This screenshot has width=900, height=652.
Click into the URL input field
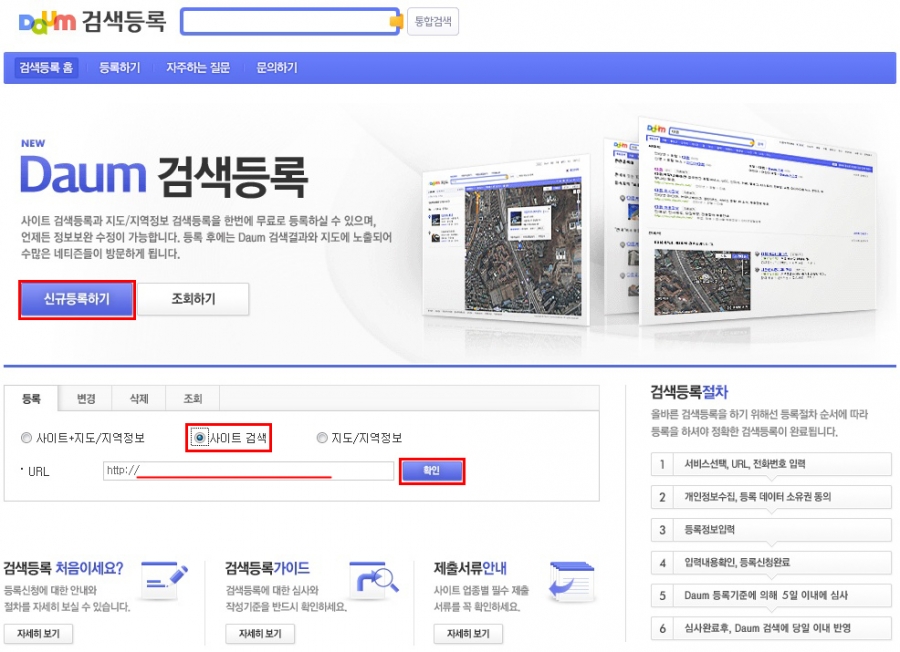coord(248,471)
